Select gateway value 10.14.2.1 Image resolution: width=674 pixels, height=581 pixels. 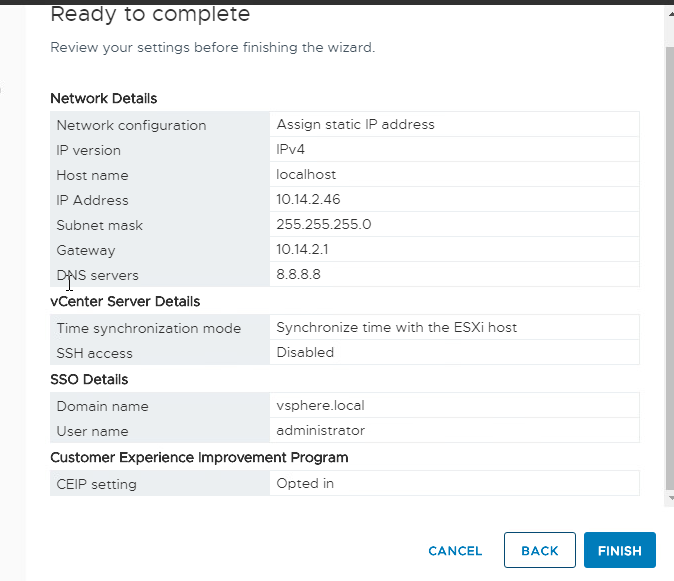302,249
